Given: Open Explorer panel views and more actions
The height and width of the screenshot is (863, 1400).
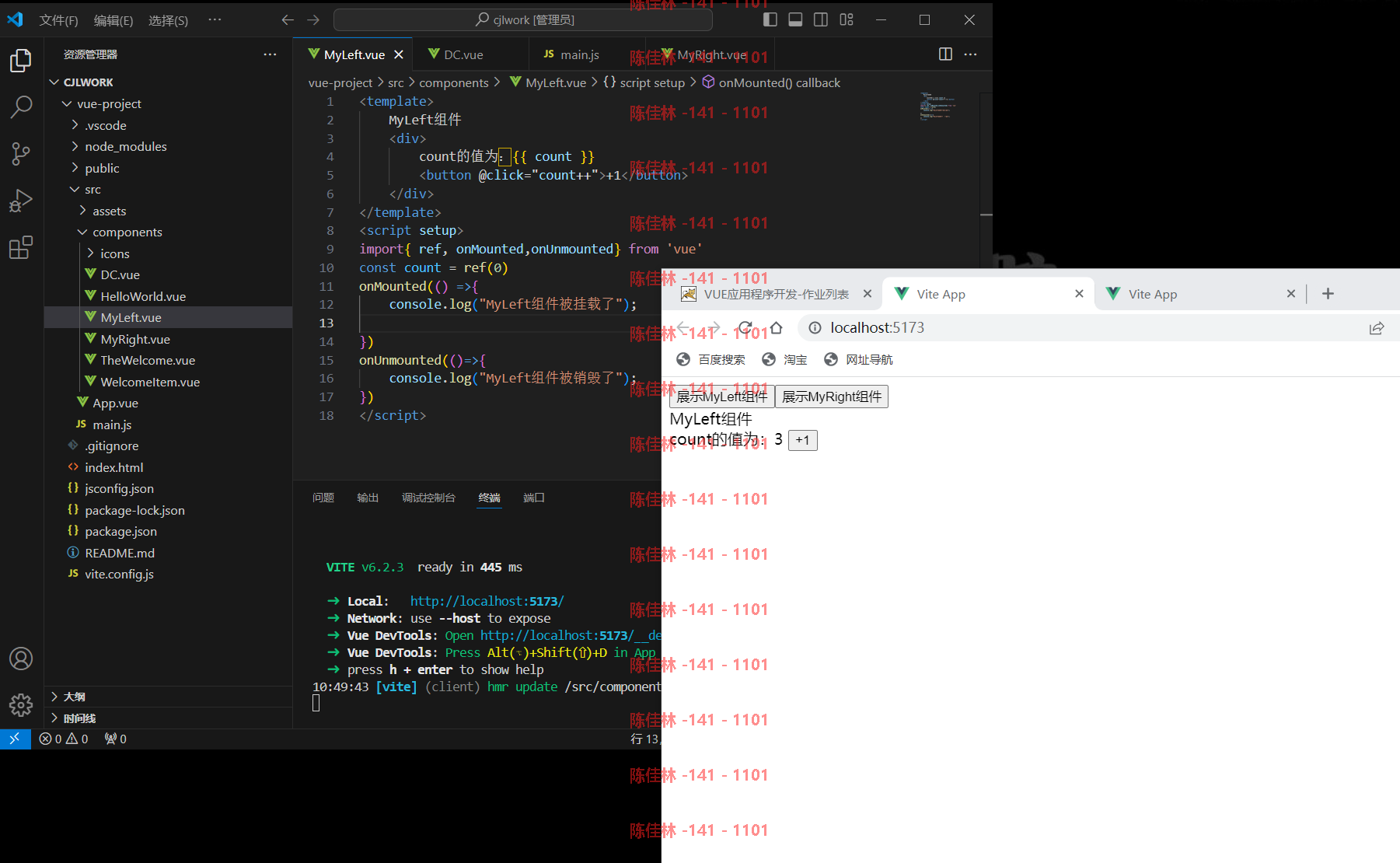Looking at the screenshot, I should coord(270,54).
